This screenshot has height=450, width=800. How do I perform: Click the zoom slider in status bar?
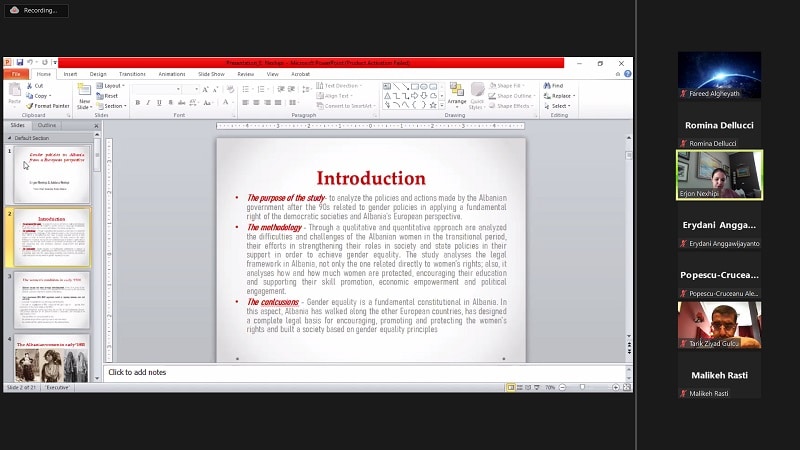pyautogui.click(x=582, y=387)
